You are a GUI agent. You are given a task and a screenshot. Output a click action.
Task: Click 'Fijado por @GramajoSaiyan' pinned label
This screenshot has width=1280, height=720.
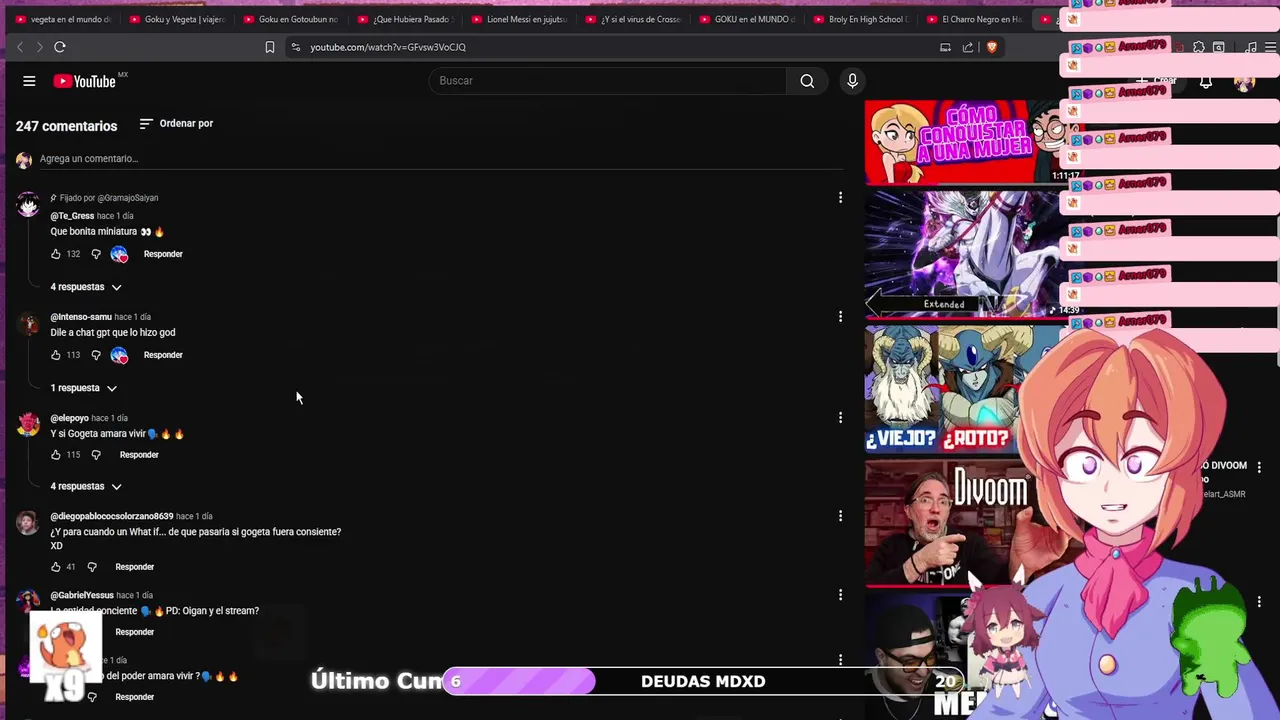click(x=104, y=198)
